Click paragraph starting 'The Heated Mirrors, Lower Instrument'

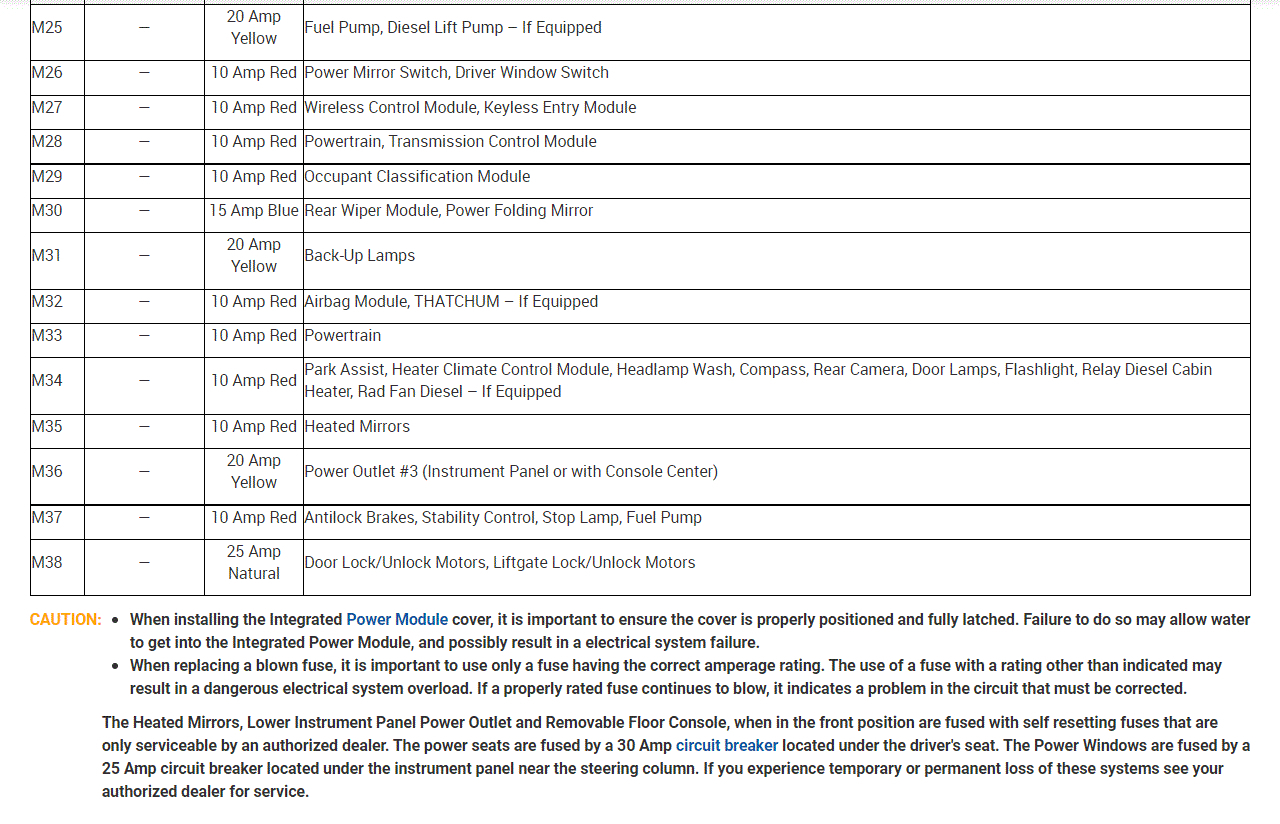click(676, 757)
